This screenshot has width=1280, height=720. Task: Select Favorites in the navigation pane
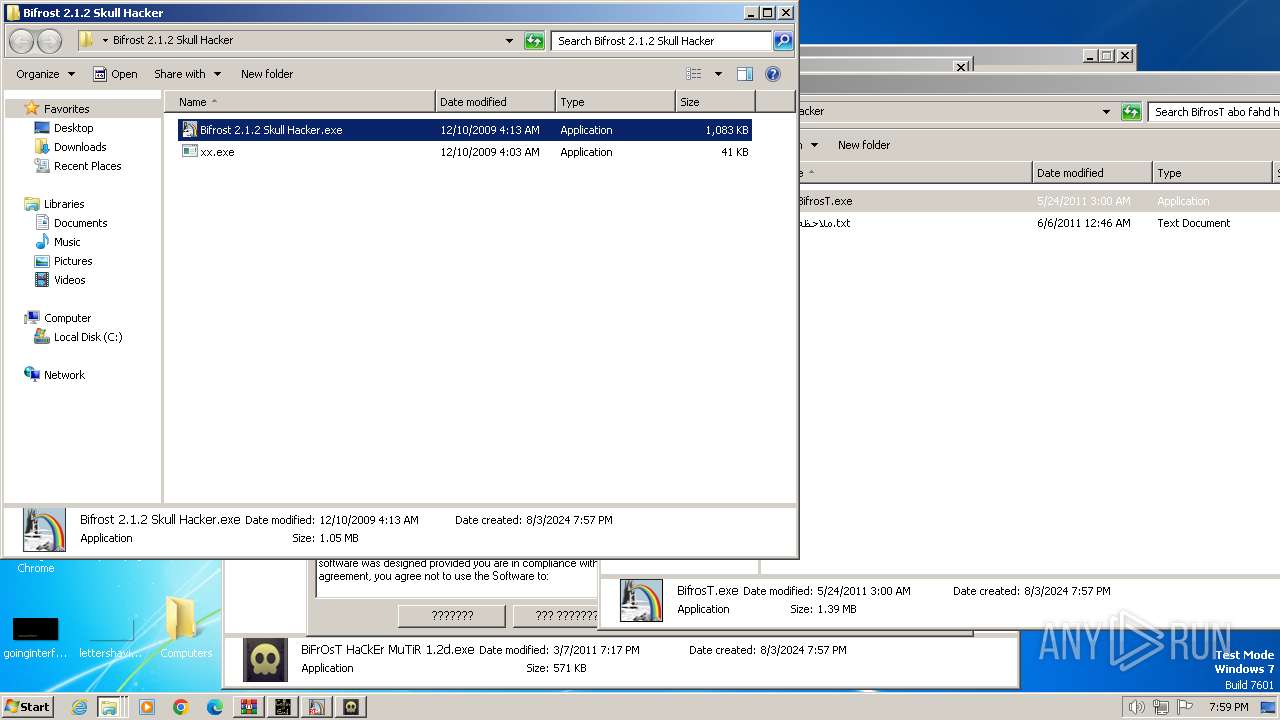(x=66, y=109)
